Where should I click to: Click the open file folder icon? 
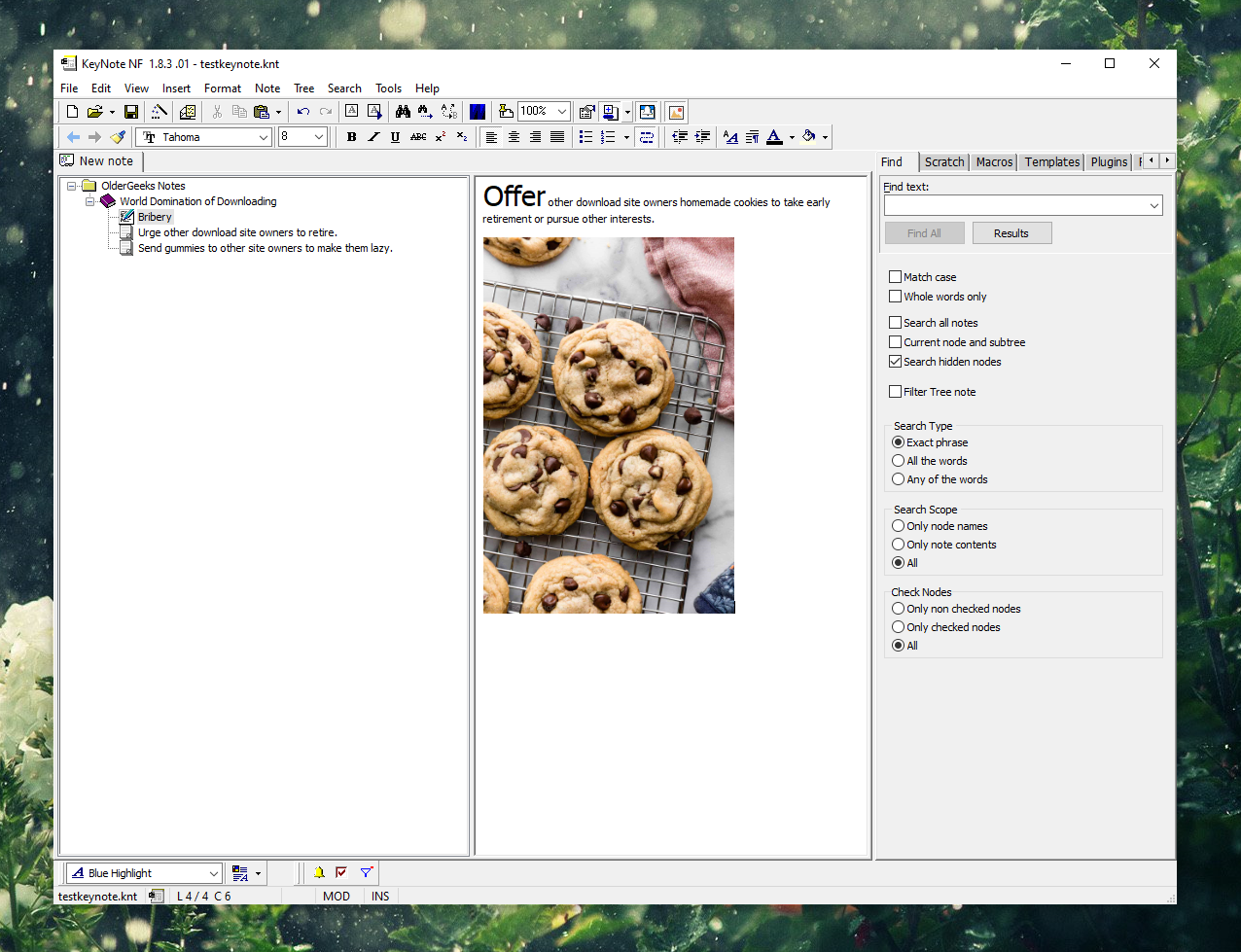[x=94, y=112]
